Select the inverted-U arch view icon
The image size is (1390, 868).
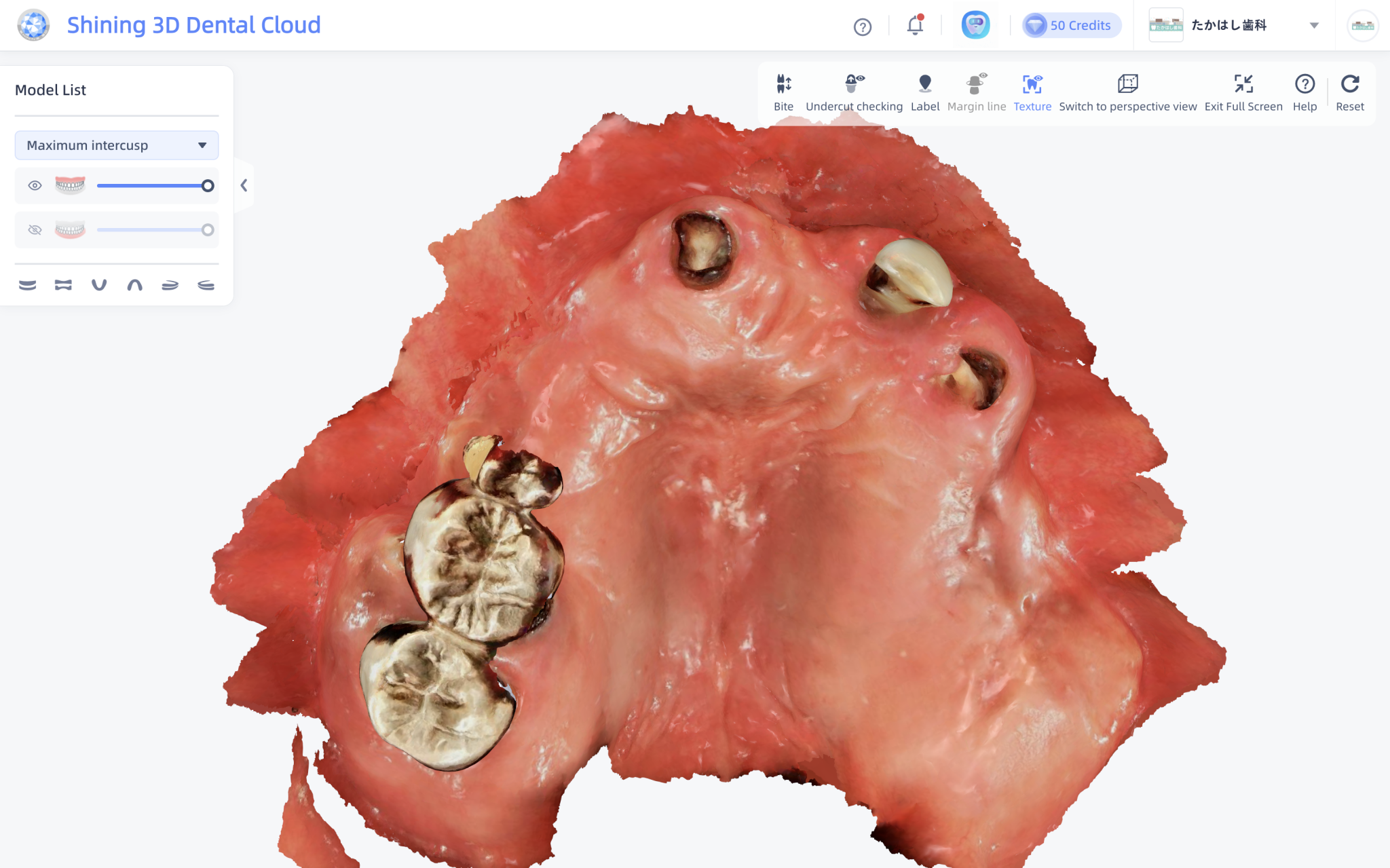click(134, 285)
